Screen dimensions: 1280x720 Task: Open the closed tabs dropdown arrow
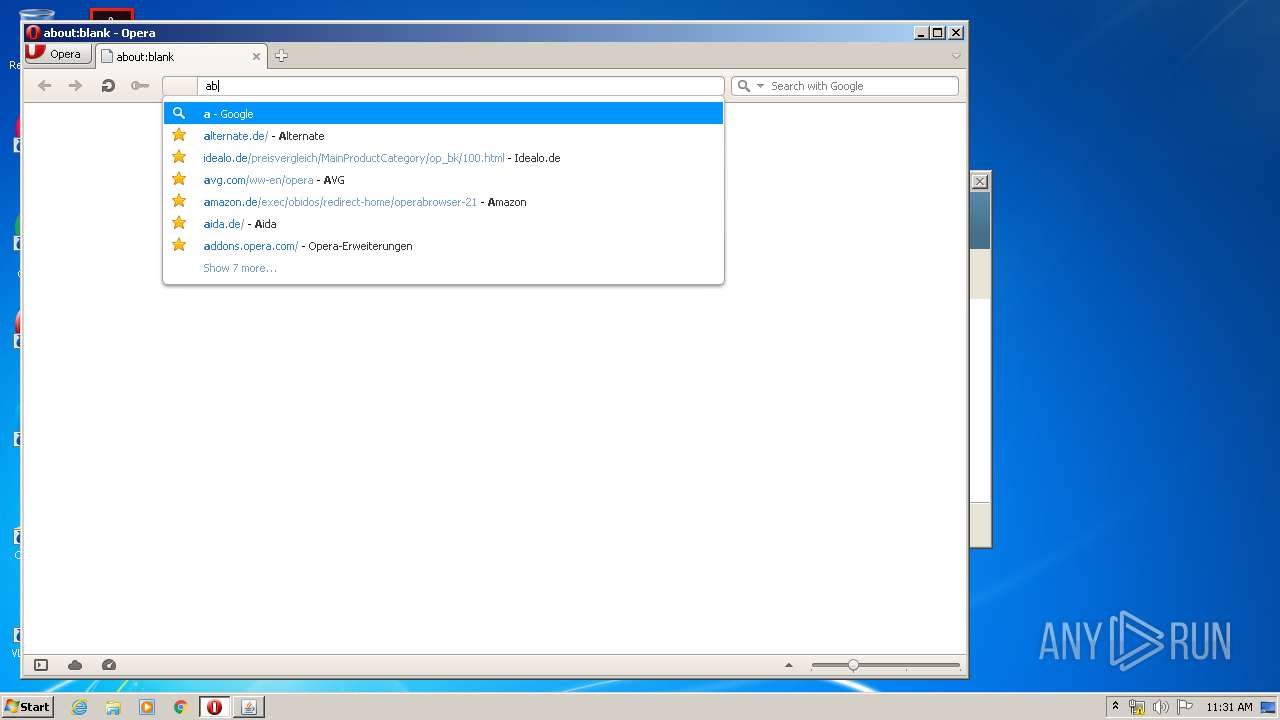click(x=956, y=56)
